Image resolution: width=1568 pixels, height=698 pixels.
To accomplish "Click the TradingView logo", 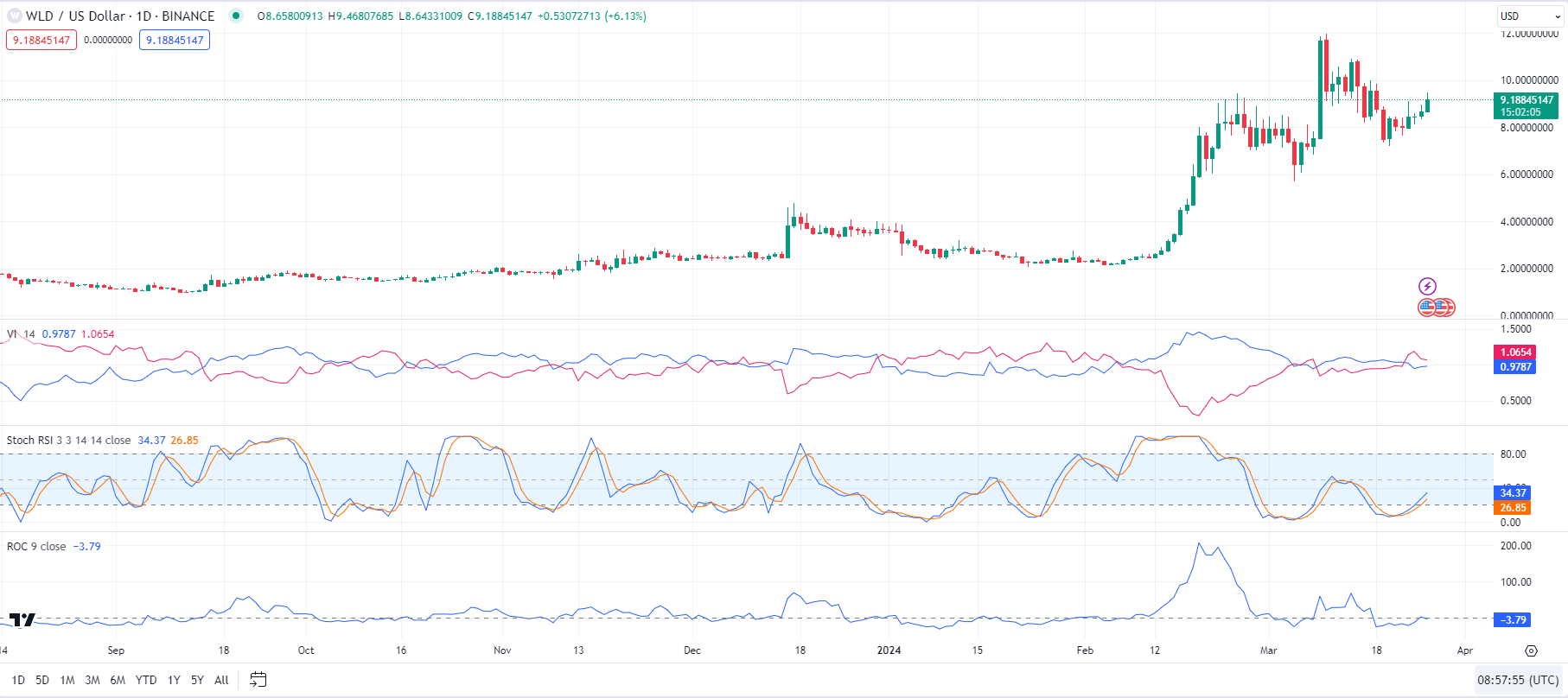I will [x=22, y=619].
